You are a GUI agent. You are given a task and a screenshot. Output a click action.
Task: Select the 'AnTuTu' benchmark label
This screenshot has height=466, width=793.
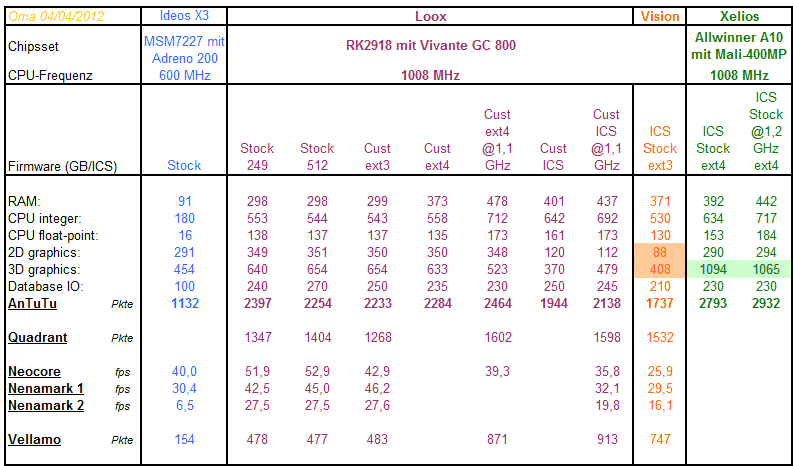tap(32, 304)
